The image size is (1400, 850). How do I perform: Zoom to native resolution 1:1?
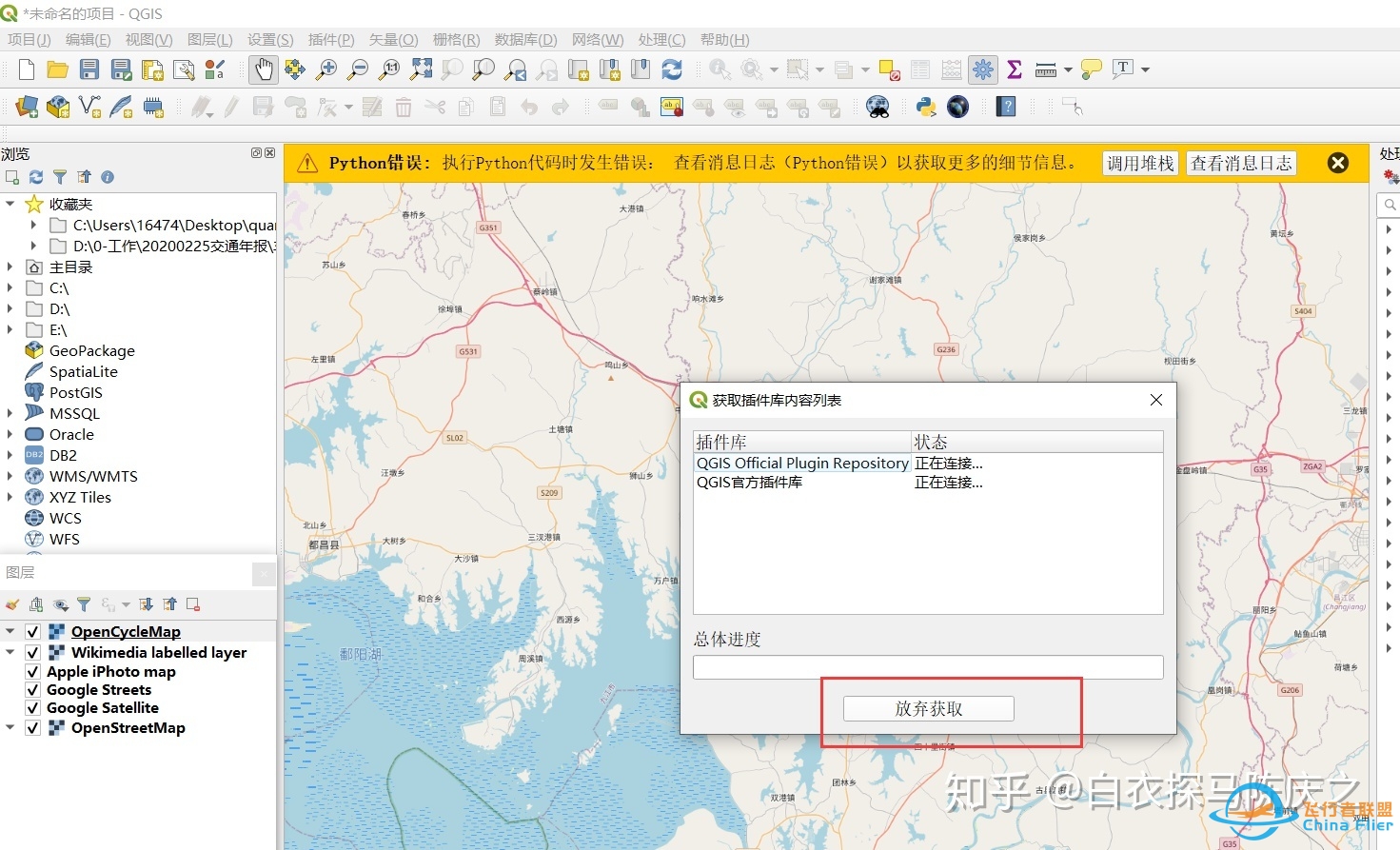click(x=389, y=69)
